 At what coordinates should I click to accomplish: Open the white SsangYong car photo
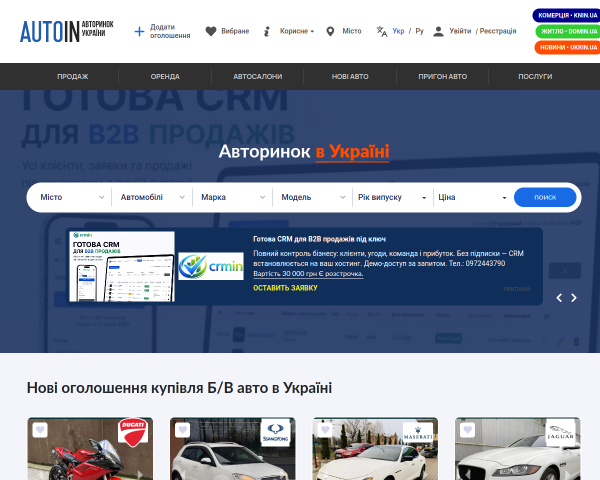233,456
